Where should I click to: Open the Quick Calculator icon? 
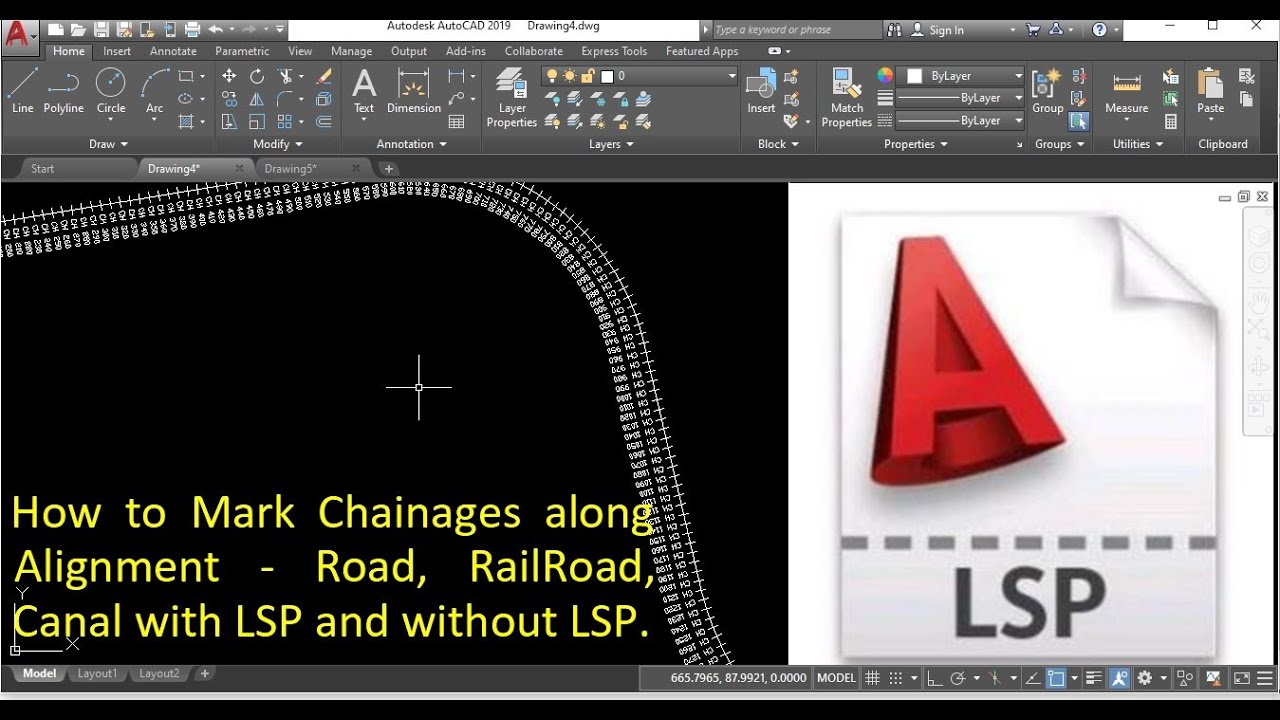[1170, 122]
